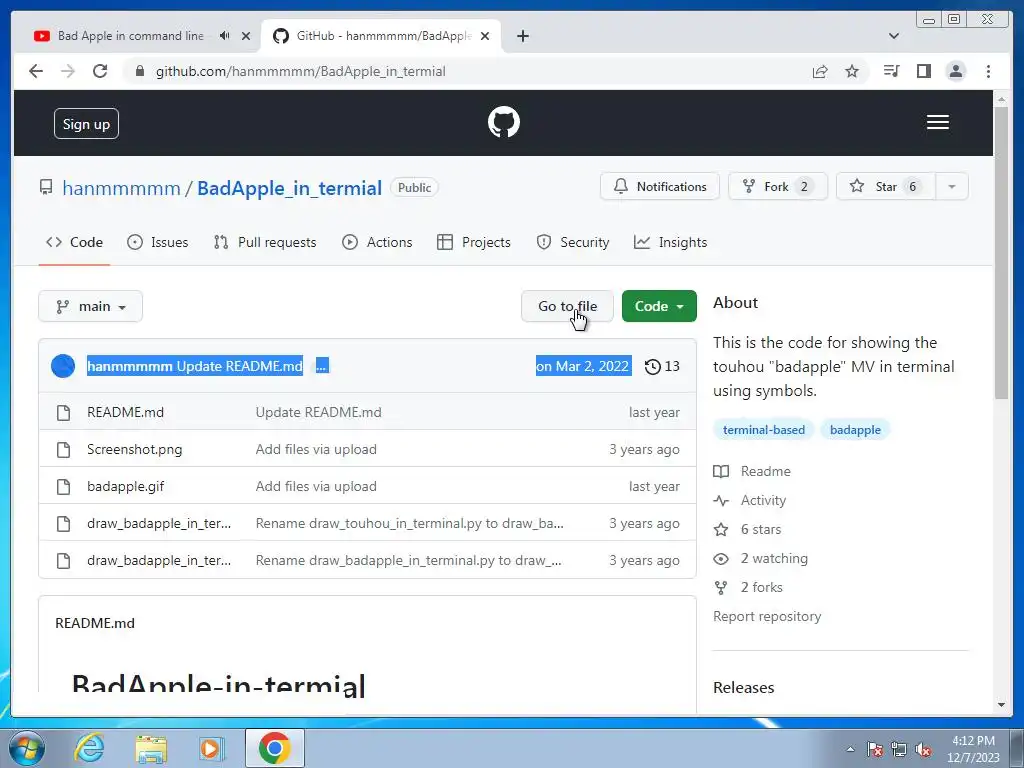Click Action Center flag icon in tray
The width and height of the screenshot is (1024, 768).
[874, 750]
